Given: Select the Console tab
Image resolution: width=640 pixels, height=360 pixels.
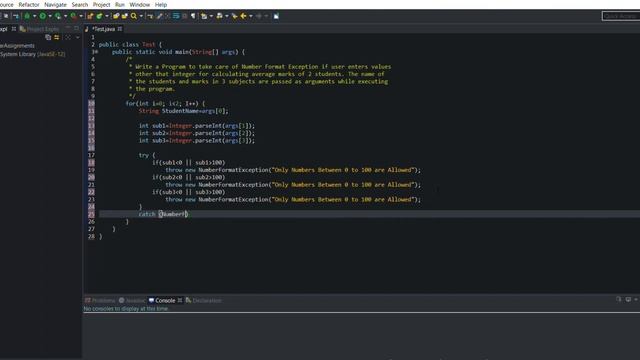Looking at the screenshot, I should (x=162, y=300).
